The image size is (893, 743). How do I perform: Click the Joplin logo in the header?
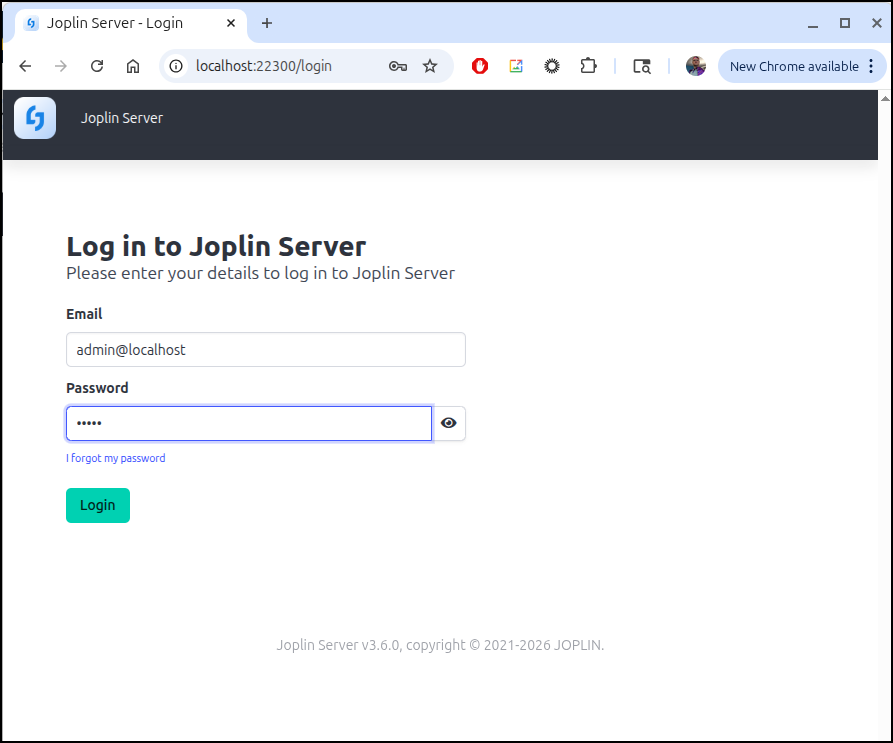[35, 118]
